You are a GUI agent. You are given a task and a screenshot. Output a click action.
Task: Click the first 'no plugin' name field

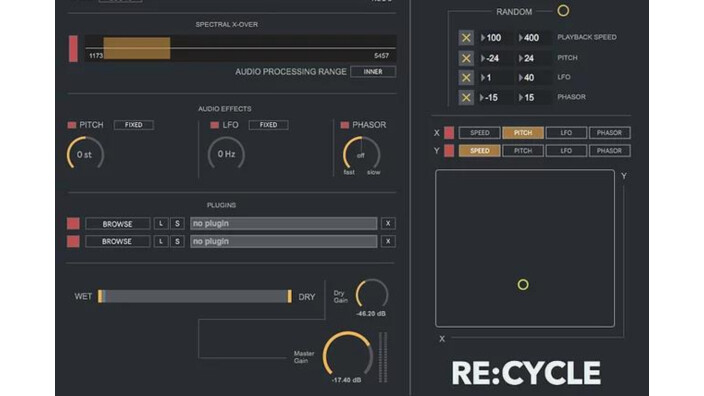click(x=283, y=224)
